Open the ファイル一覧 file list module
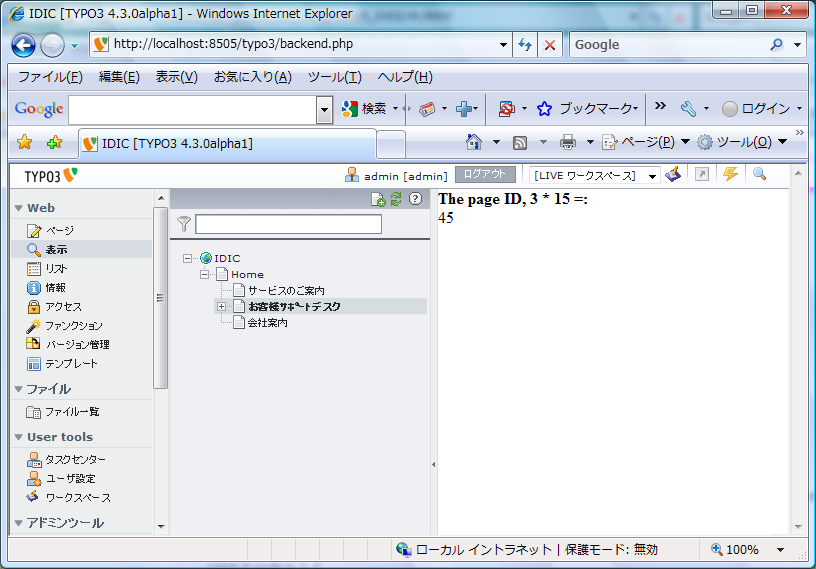 (x=62, y=412)
